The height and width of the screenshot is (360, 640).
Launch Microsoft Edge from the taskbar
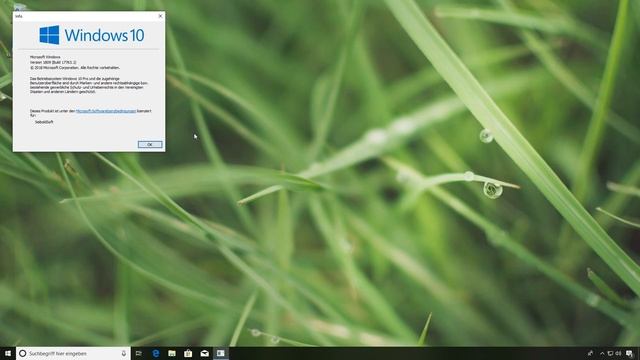coord(156,353)
